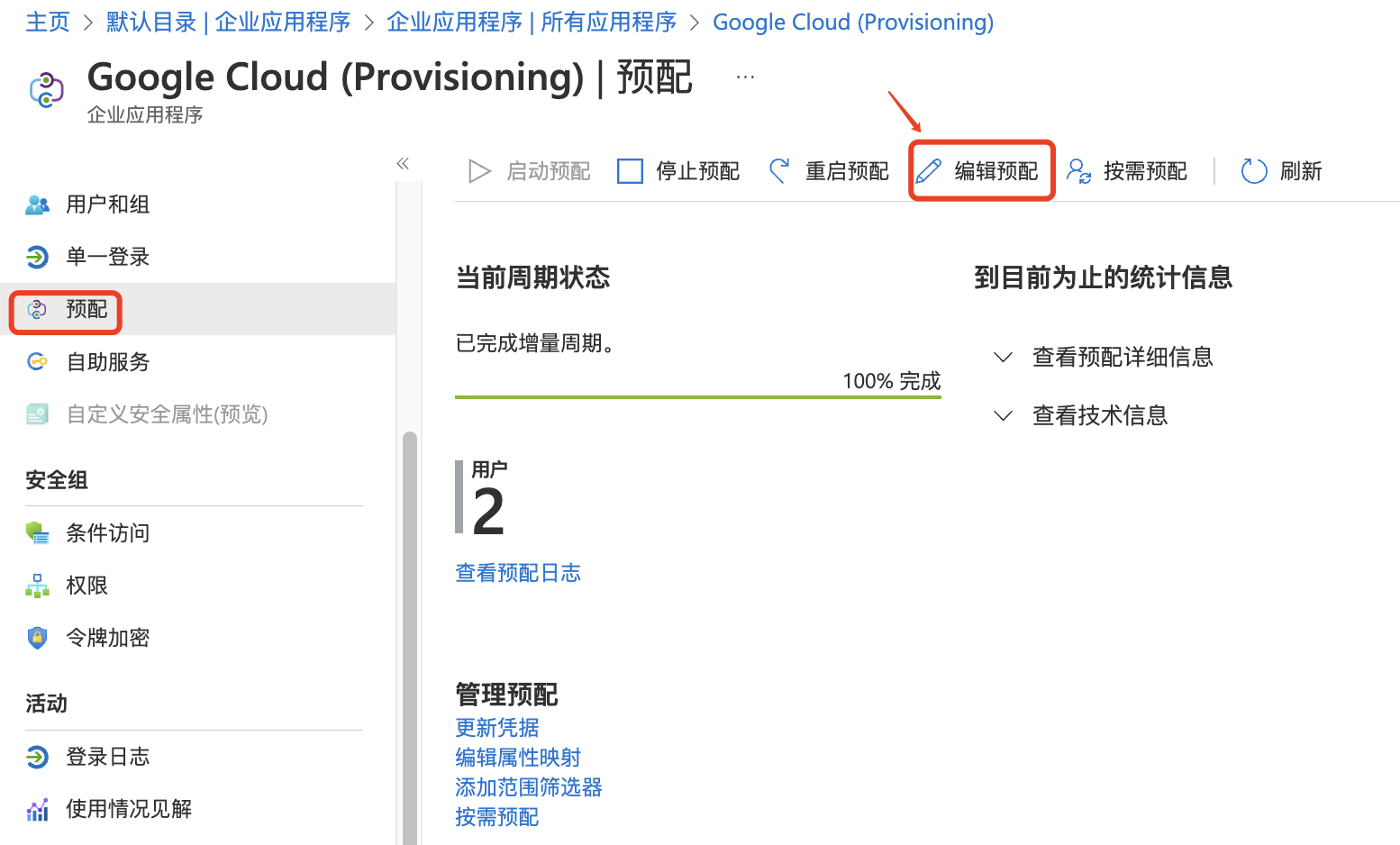Click 管理预配 heading

pyautogui.click(x=506, y=695)
